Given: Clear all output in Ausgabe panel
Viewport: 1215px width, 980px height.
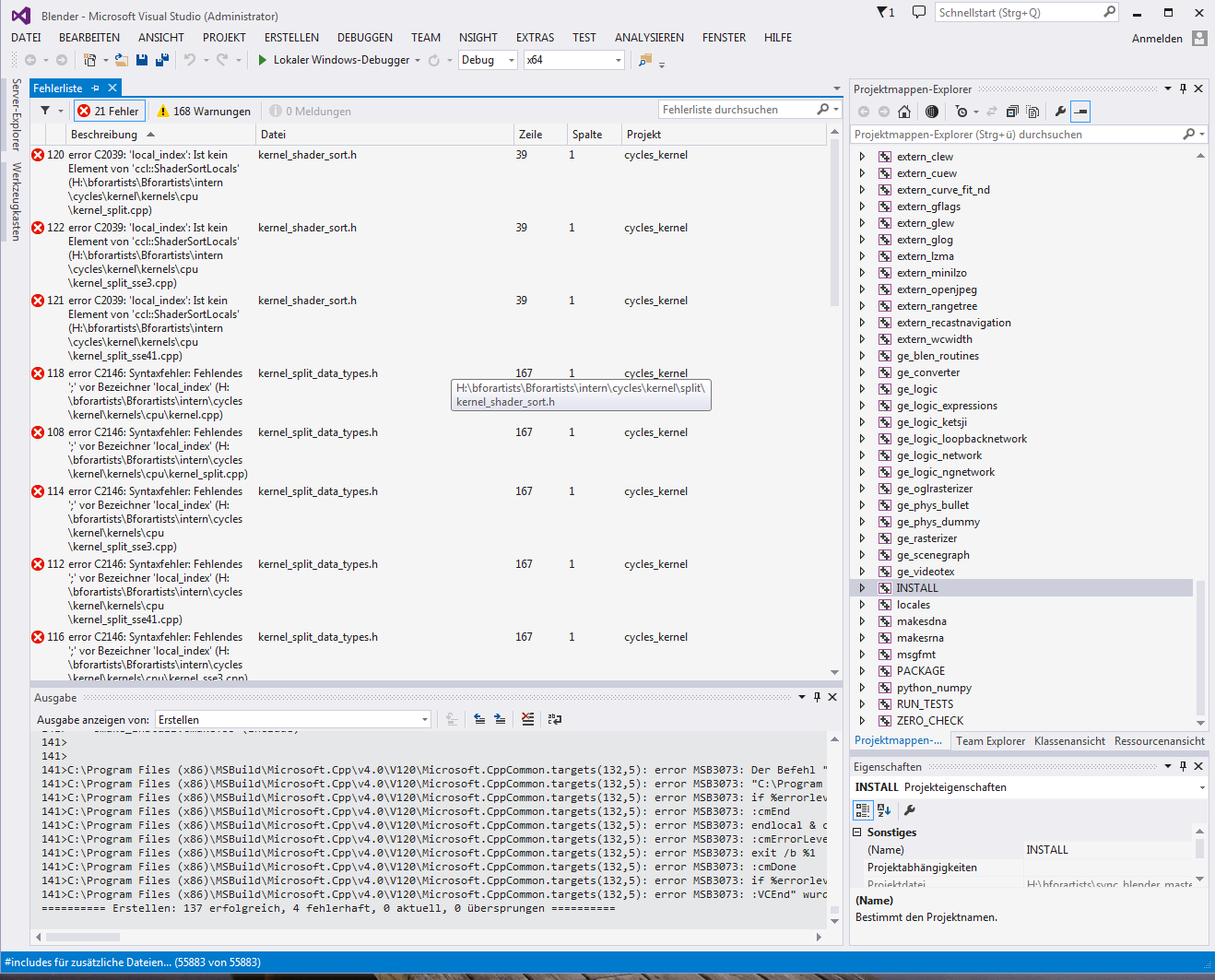Looking at the screenshot, I should [x=527, y=719].
